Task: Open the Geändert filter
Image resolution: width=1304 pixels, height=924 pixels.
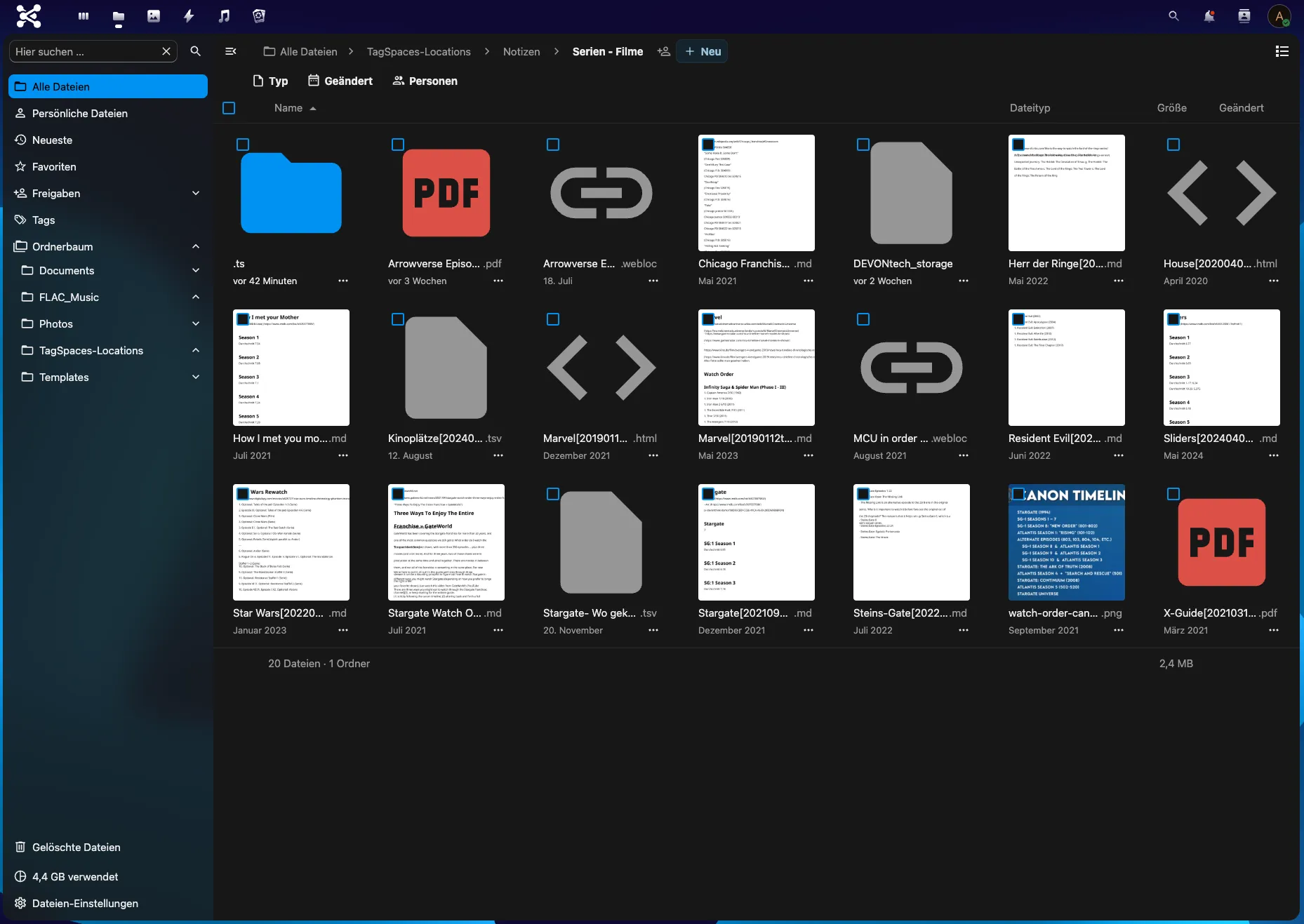Action: tap(340, 81)
